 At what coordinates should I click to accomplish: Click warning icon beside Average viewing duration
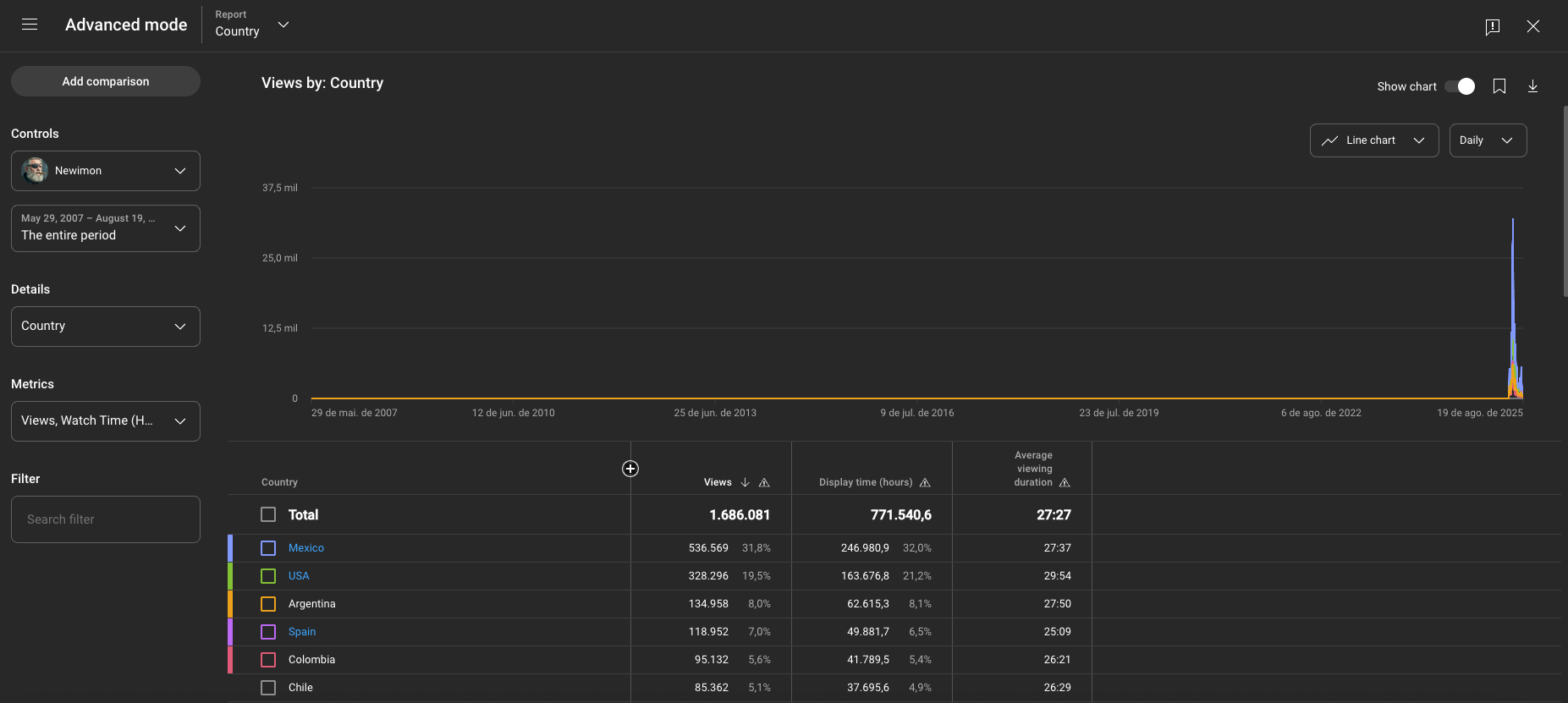coord(1065,482)
